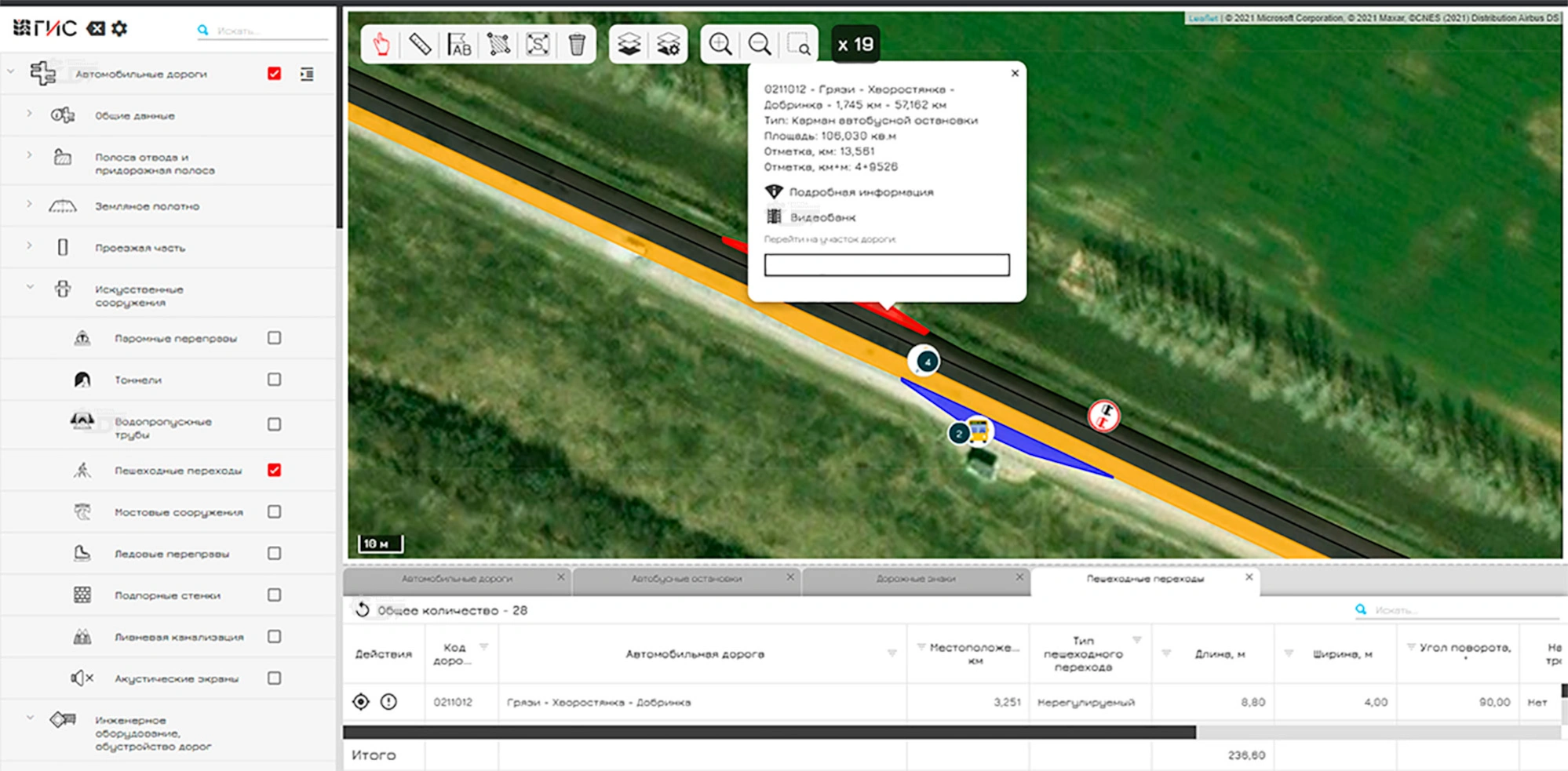Viewport: 1568px width, 771px height.
Task: Uncheck Пешеходные переходы layer checkbox
Action: (274, 470)
